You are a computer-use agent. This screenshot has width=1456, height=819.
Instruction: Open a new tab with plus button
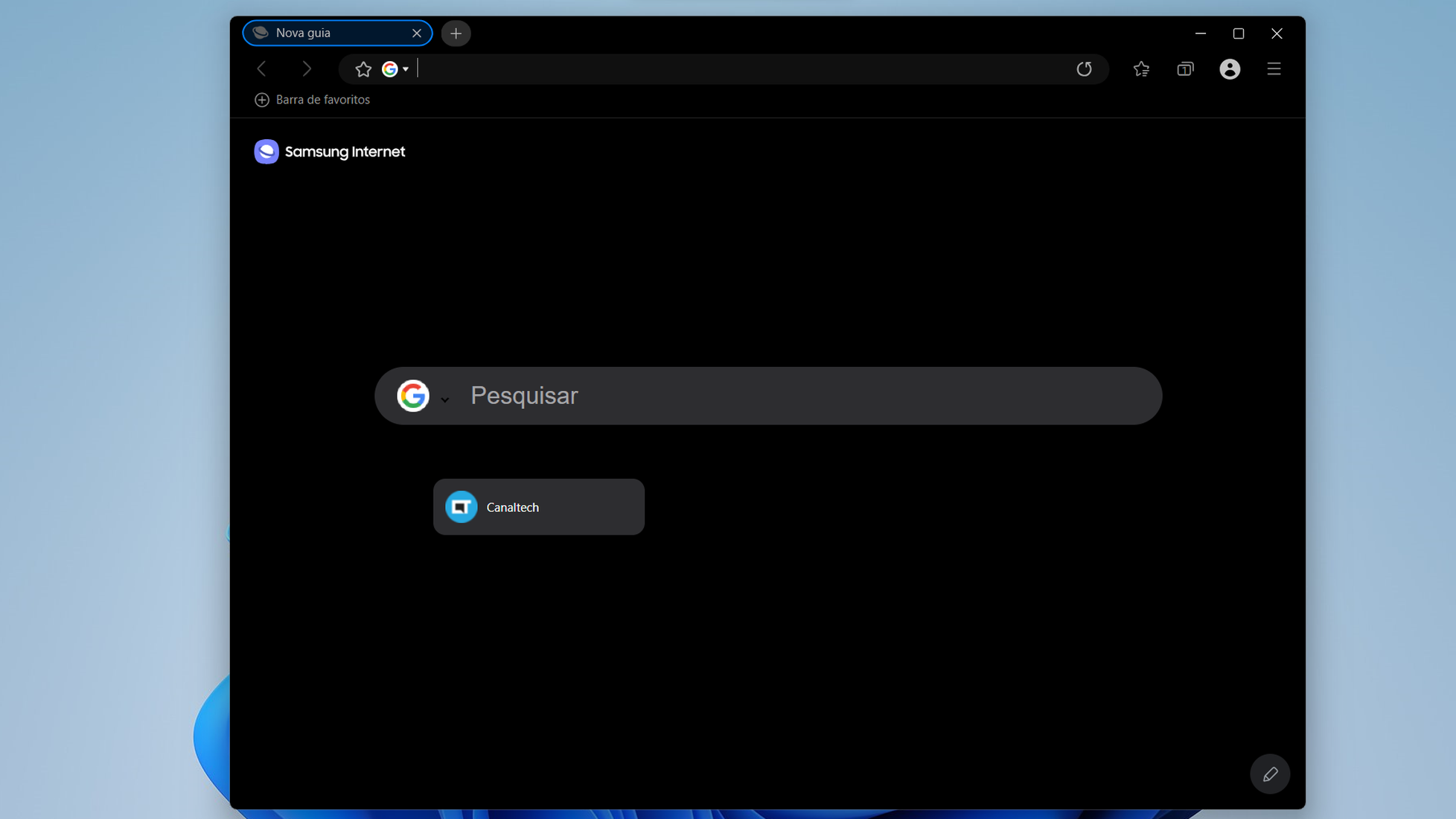tap(456, 33)
